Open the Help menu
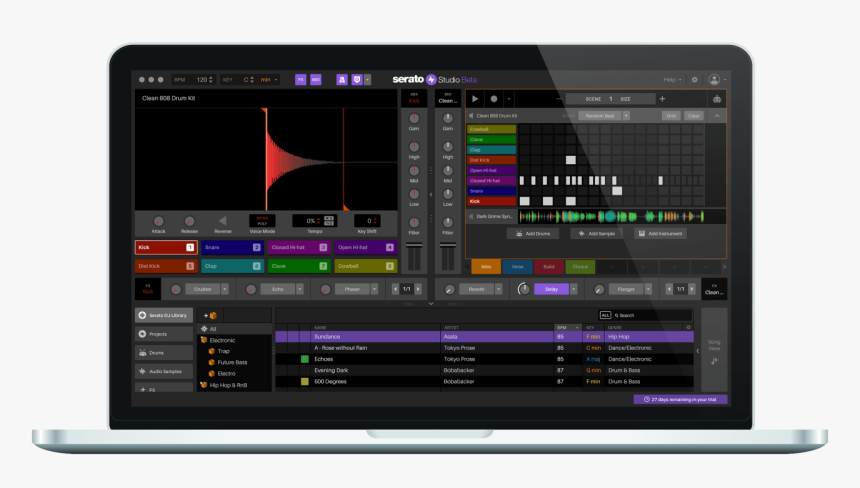 [672, 80]
